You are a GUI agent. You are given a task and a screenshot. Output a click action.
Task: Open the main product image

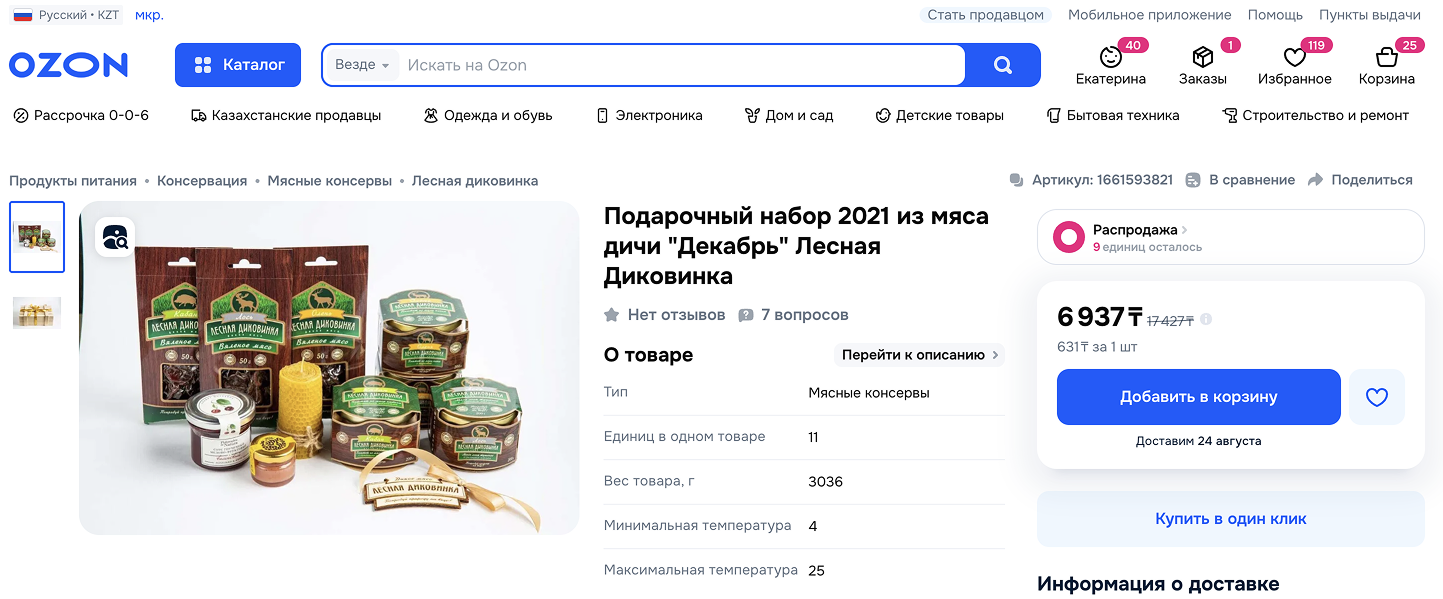pyautogui.click(x=329, y=368)
